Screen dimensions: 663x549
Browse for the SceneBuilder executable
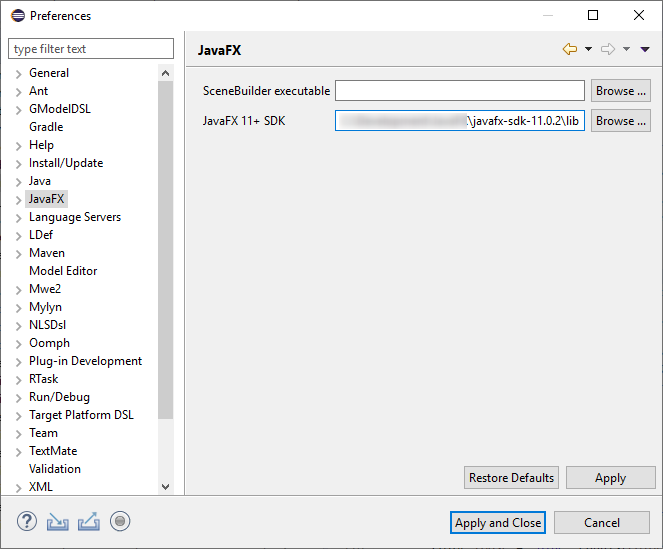click(x=621, y=91)
